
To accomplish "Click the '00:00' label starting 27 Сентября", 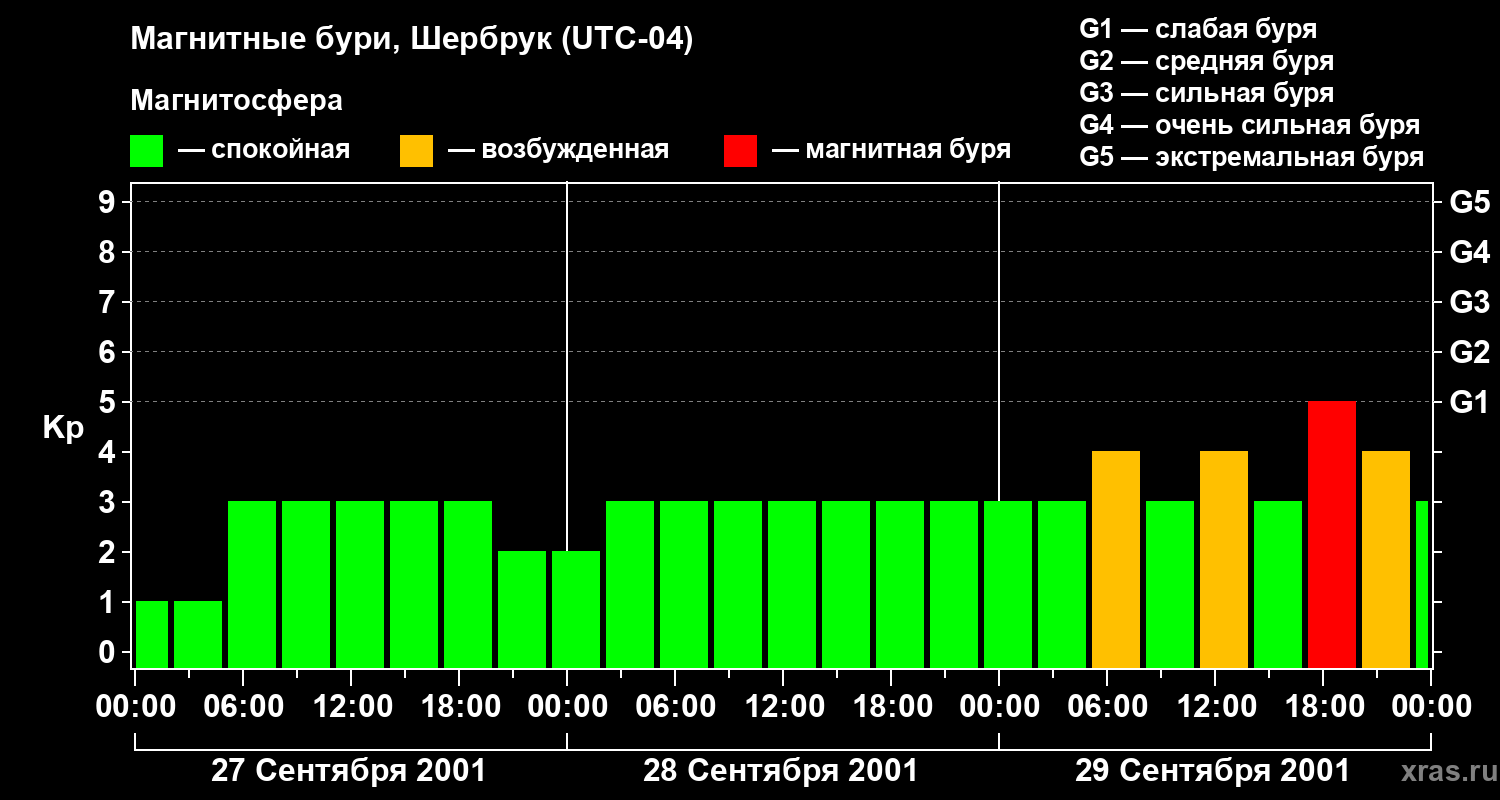I will [x=135, y=706].
